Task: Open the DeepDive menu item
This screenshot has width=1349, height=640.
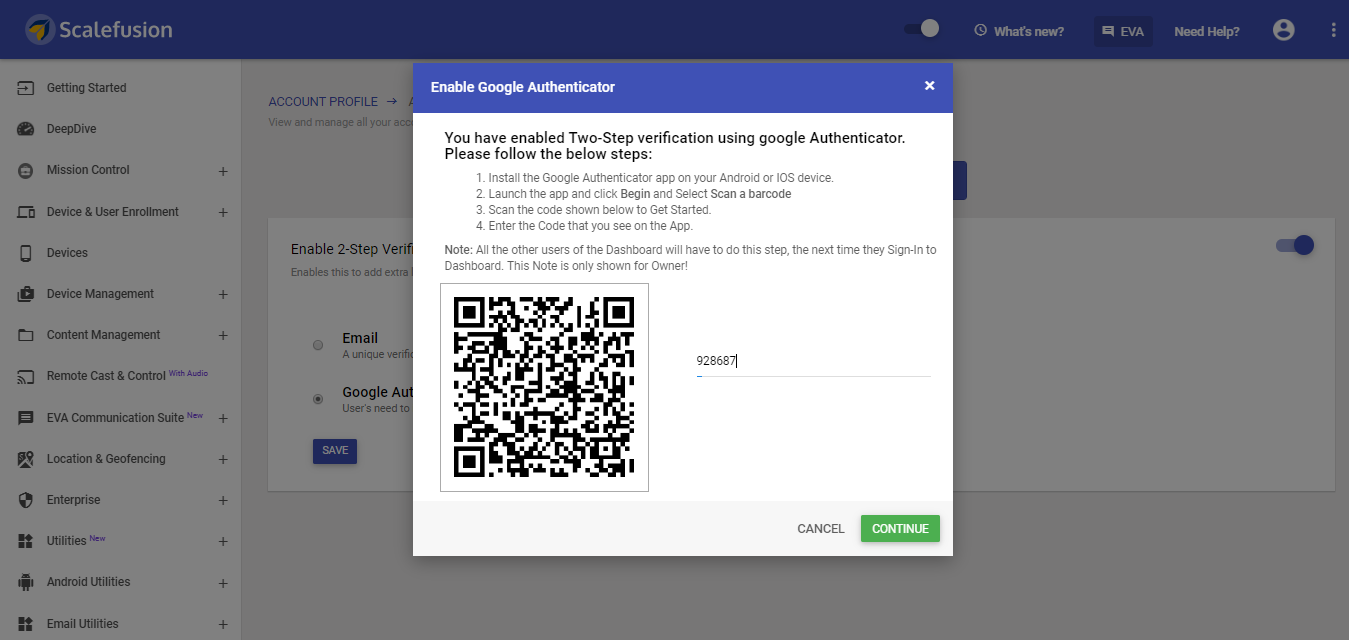Action: point(71,129)
